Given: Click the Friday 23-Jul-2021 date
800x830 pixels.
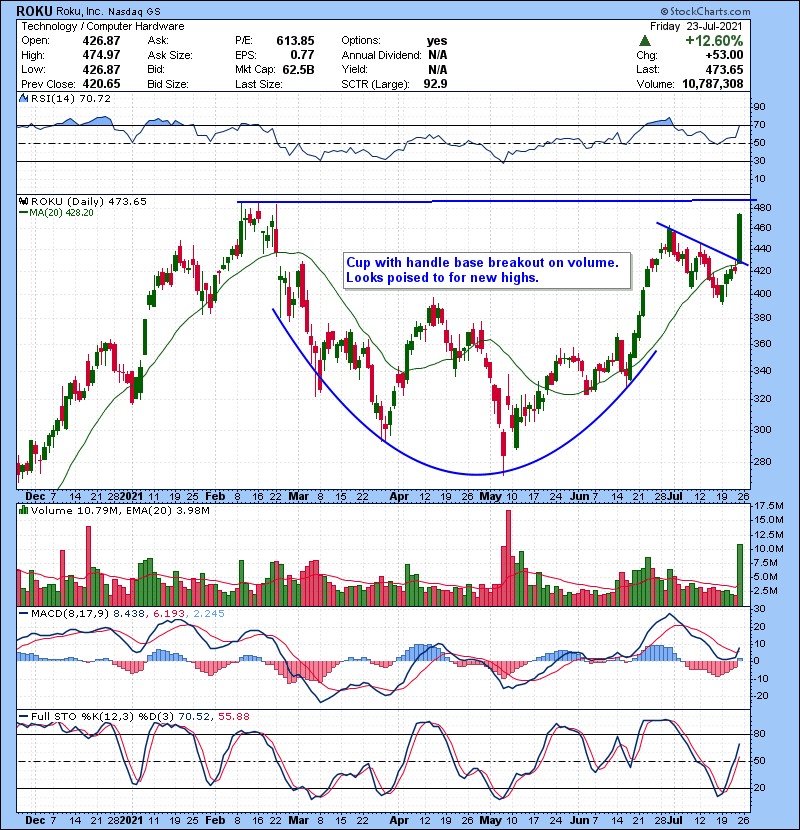Looking at the screenshot, I should coord(696,26).
